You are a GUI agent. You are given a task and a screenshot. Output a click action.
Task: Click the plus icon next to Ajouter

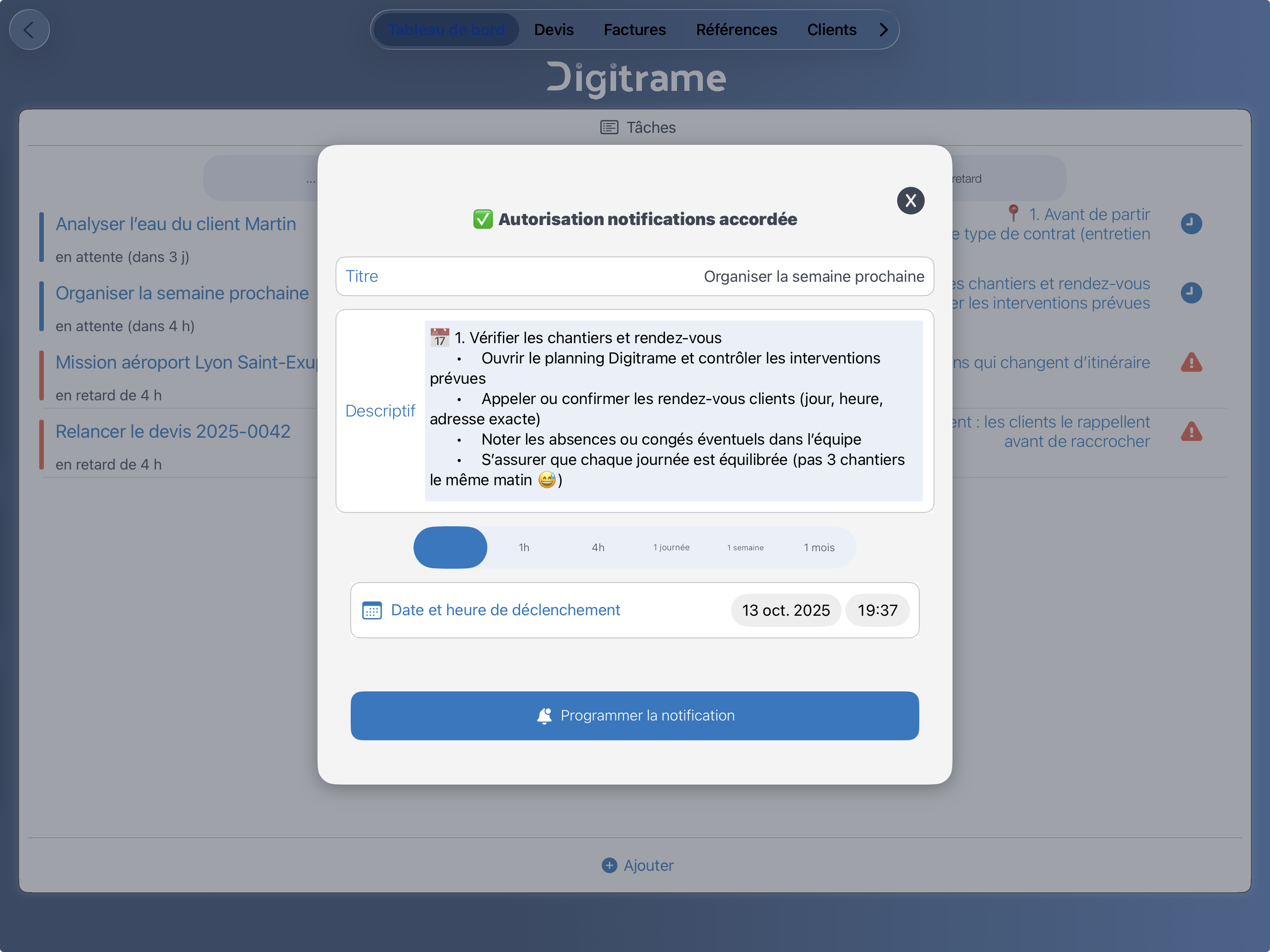tap(609, 865)
